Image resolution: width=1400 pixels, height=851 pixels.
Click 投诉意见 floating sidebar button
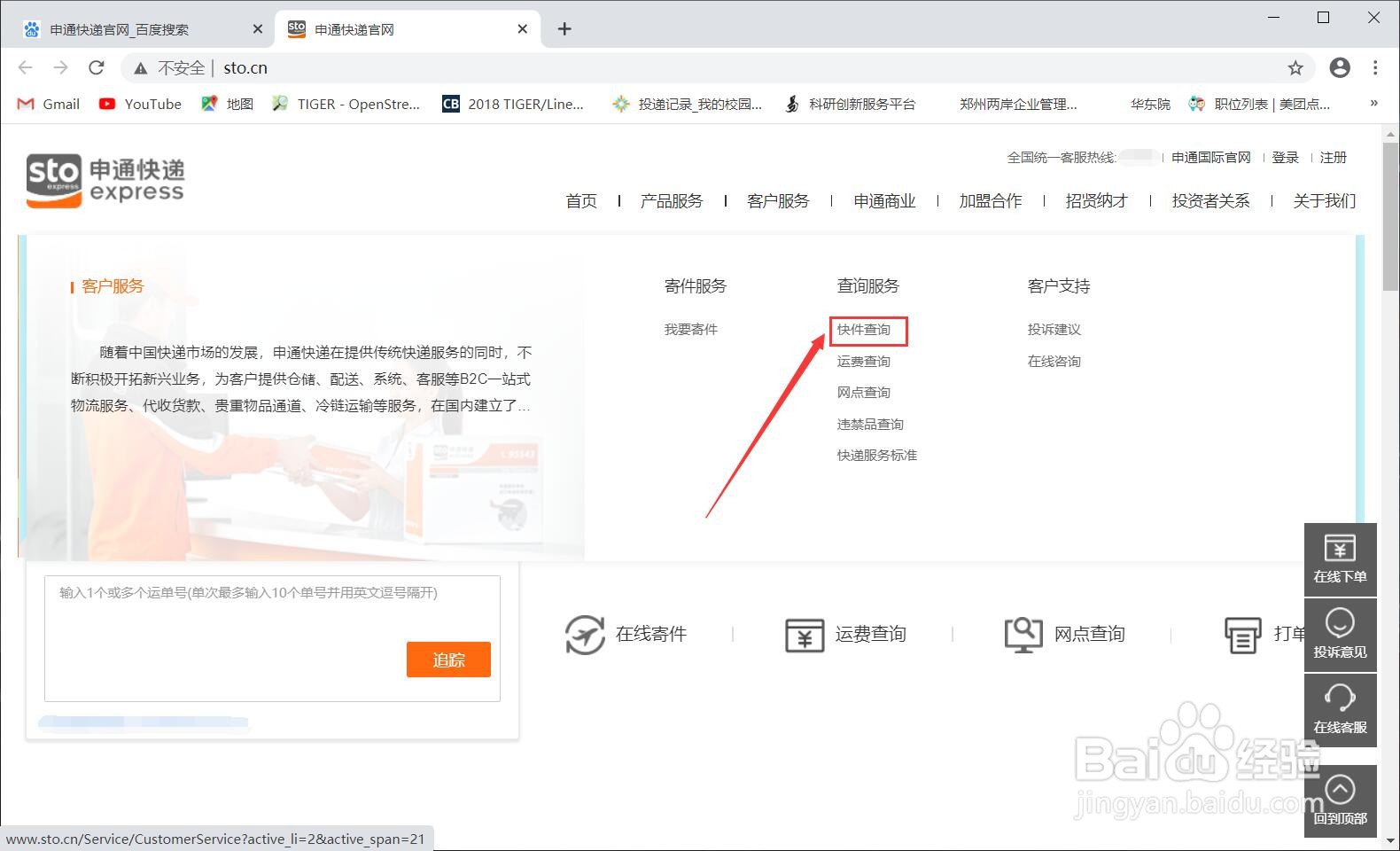(x=1340, y=635)
